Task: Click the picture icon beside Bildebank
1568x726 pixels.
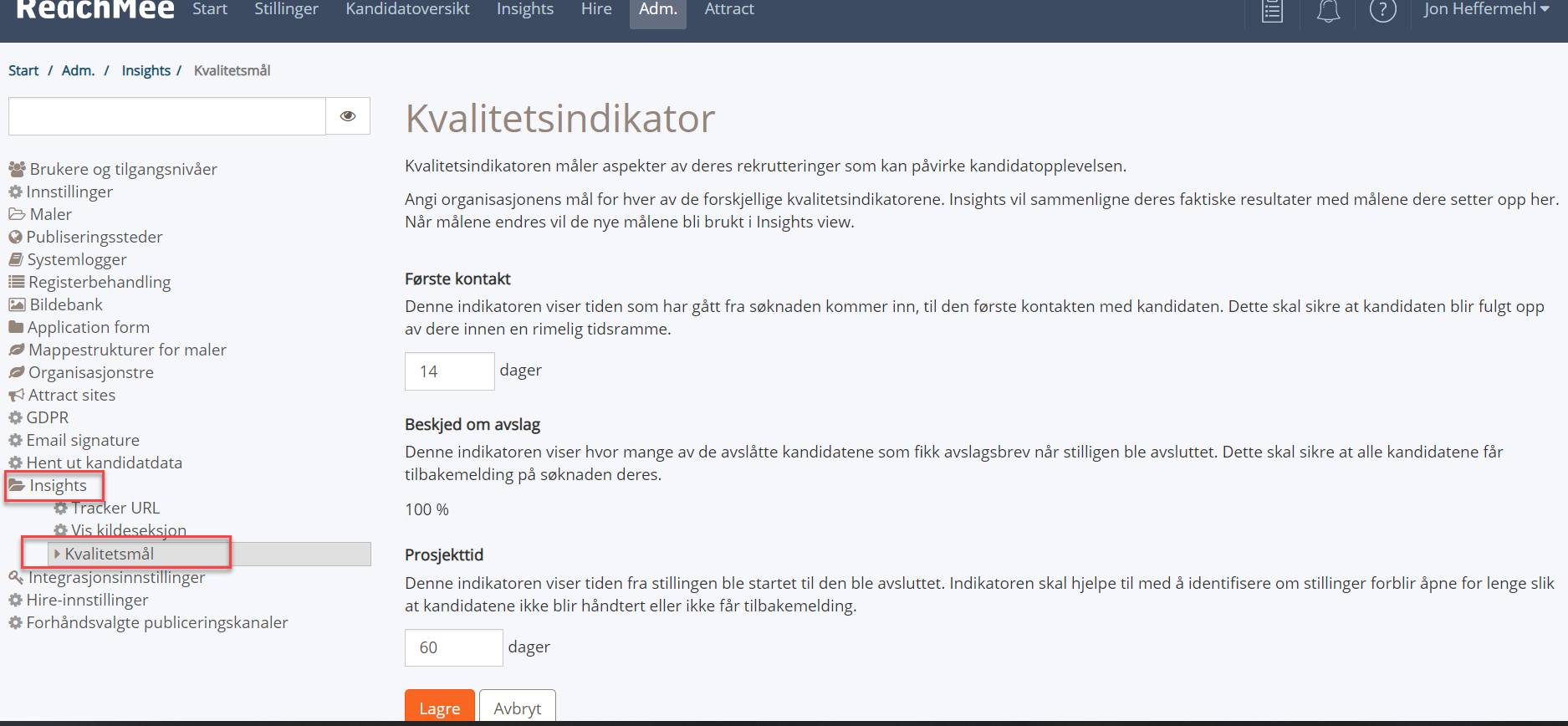Action: (17, 304)
